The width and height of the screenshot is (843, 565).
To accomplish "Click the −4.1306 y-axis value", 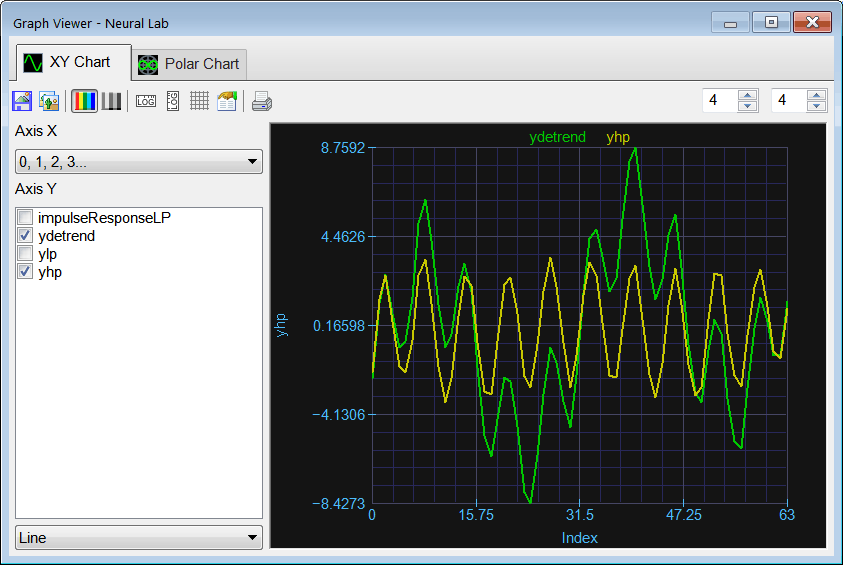I will click(339, 414).
